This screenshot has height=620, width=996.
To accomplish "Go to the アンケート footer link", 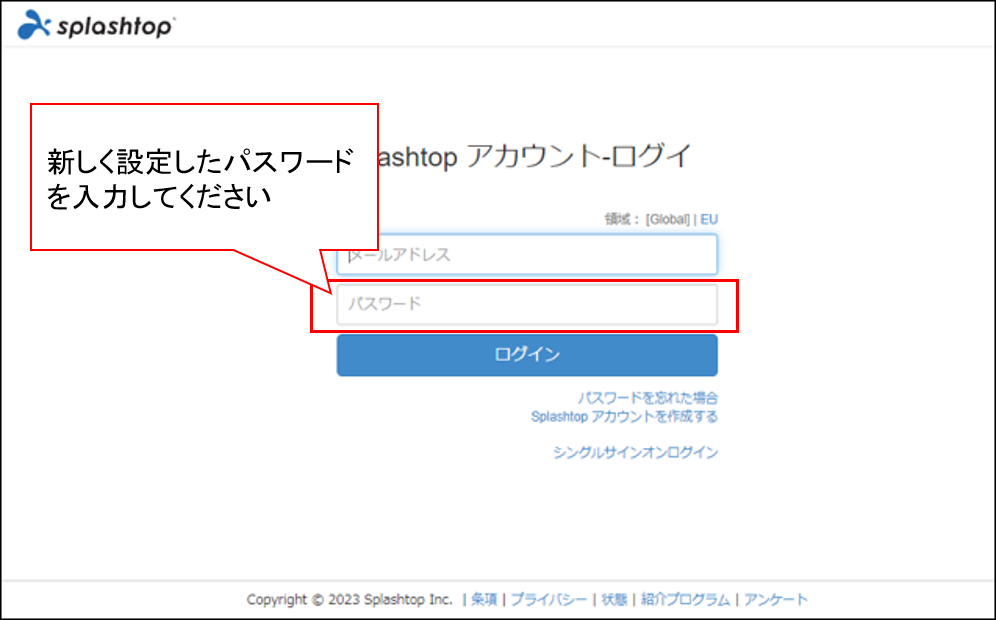I will 776,599.
